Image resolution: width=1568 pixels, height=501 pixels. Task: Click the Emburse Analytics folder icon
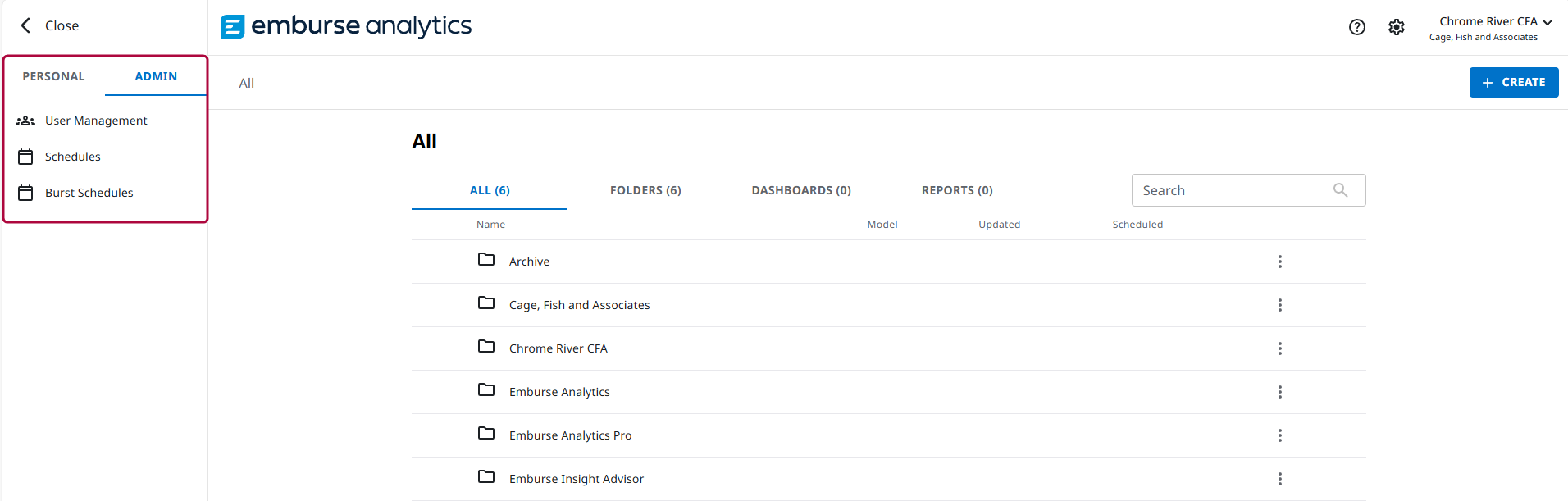tap(486, 389)
